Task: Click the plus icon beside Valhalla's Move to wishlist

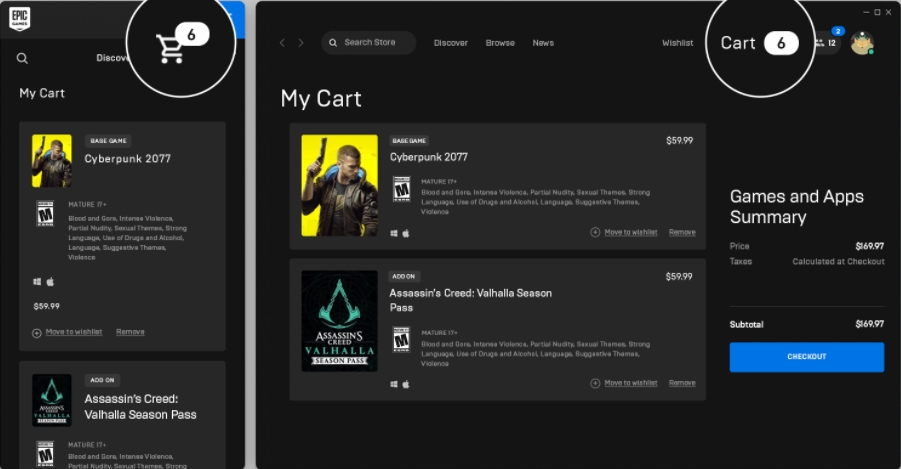Action: click(x=595, y=383)
